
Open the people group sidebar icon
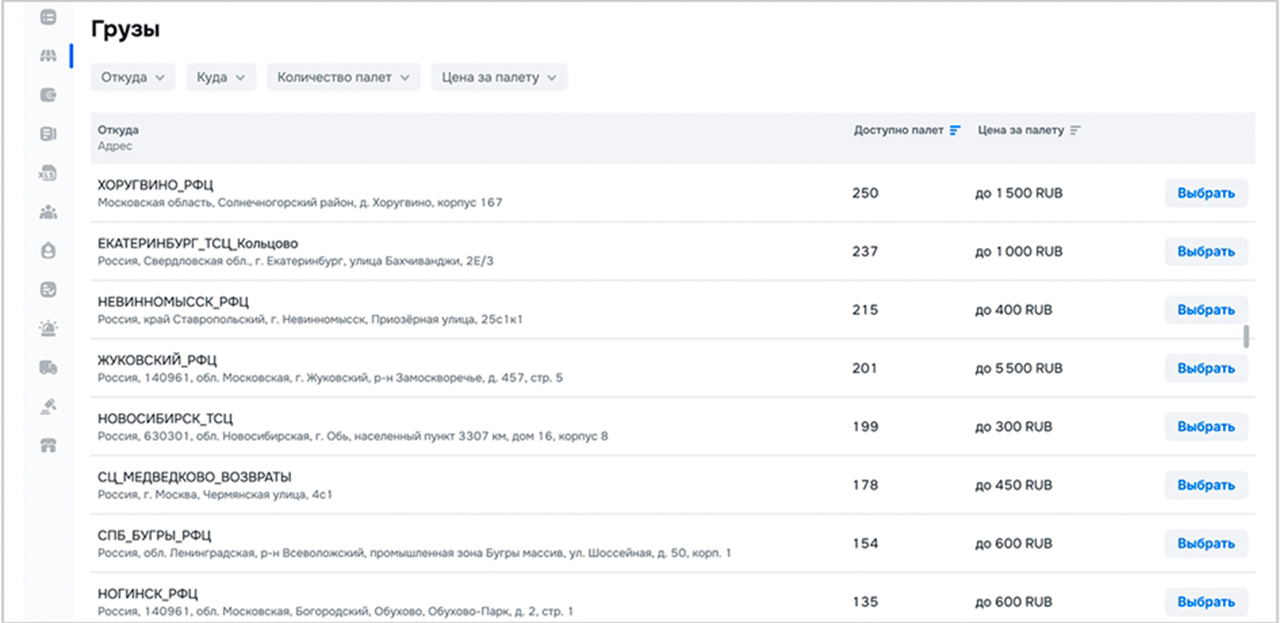48,212
